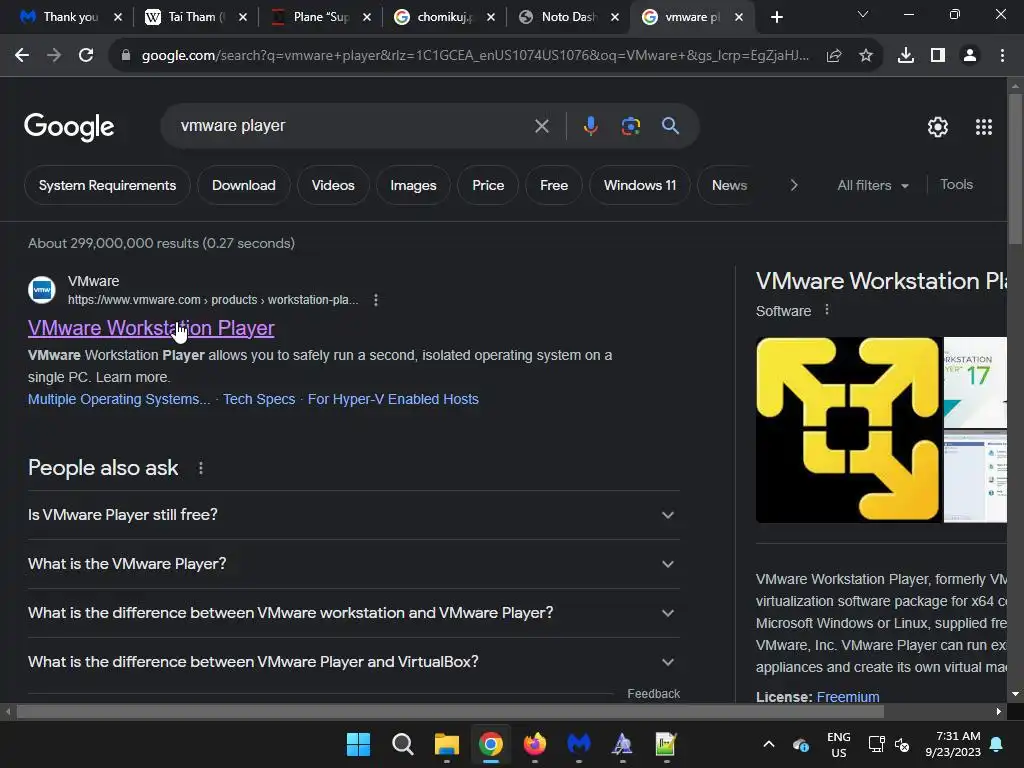Expand VMware Player vs VirtualBox question
Screen dimensions: 1024x768
point(354,662)
